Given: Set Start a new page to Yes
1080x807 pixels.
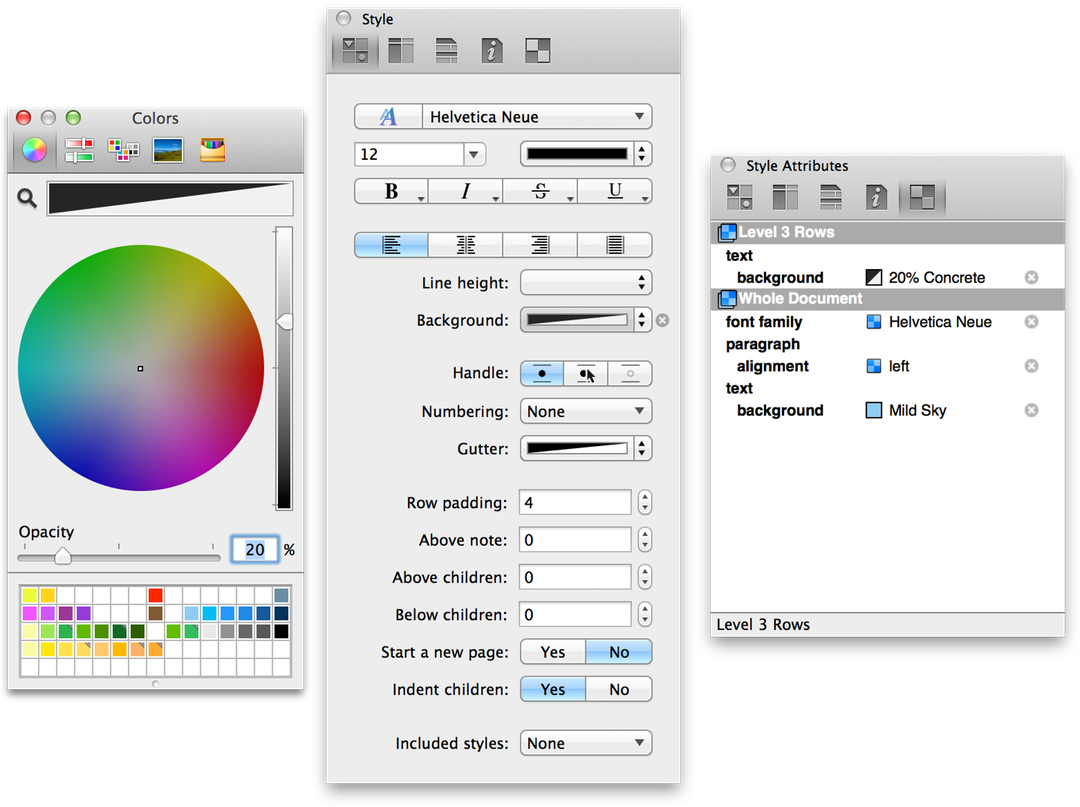Looking at the screenshot, I should coord(553,652).
